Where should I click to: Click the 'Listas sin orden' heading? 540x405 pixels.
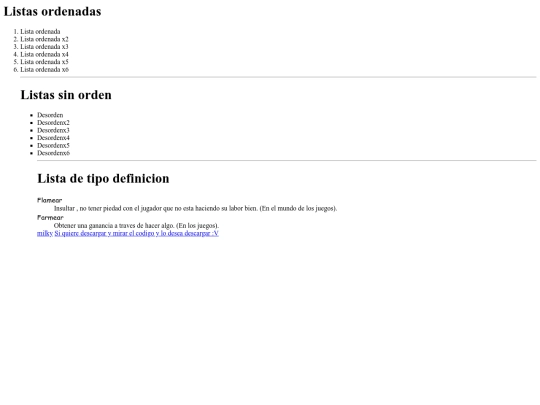point(66,95)
